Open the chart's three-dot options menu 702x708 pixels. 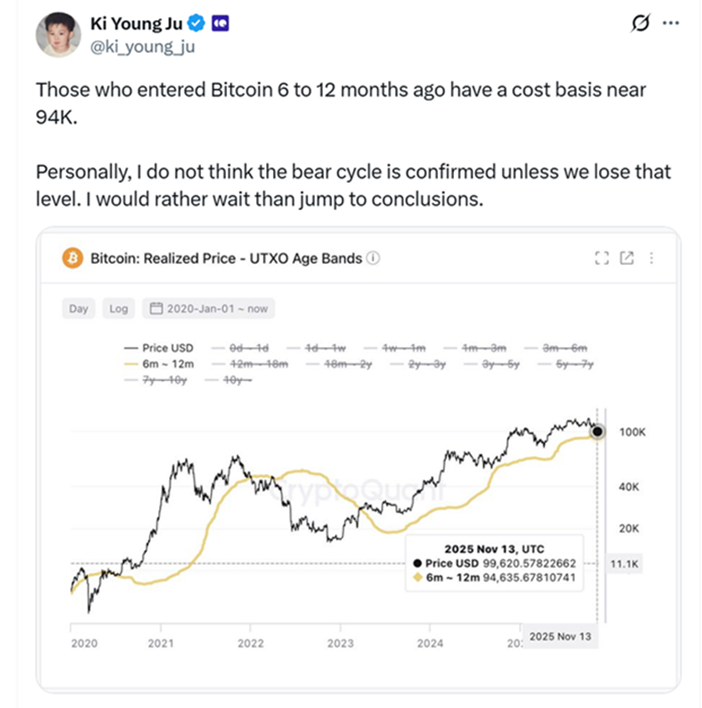[652, 258]
